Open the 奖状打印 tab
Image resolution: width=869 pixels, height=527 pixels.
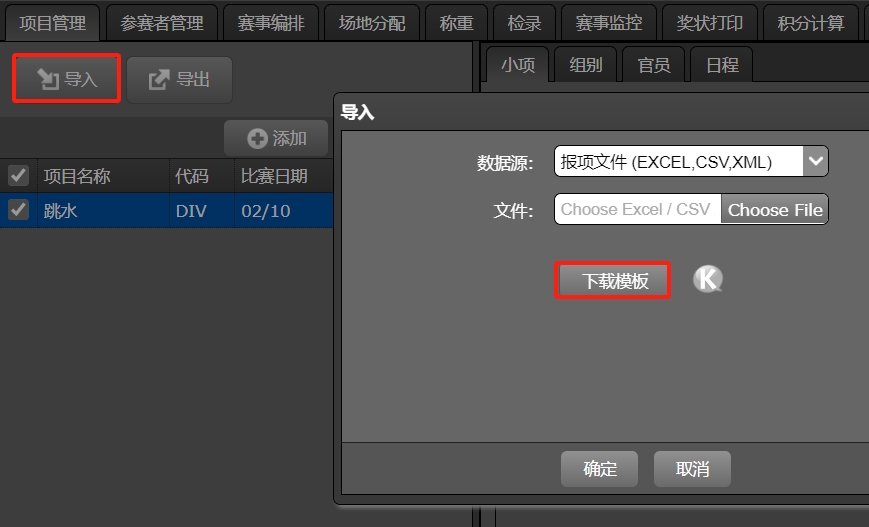(x=709, y=23)
